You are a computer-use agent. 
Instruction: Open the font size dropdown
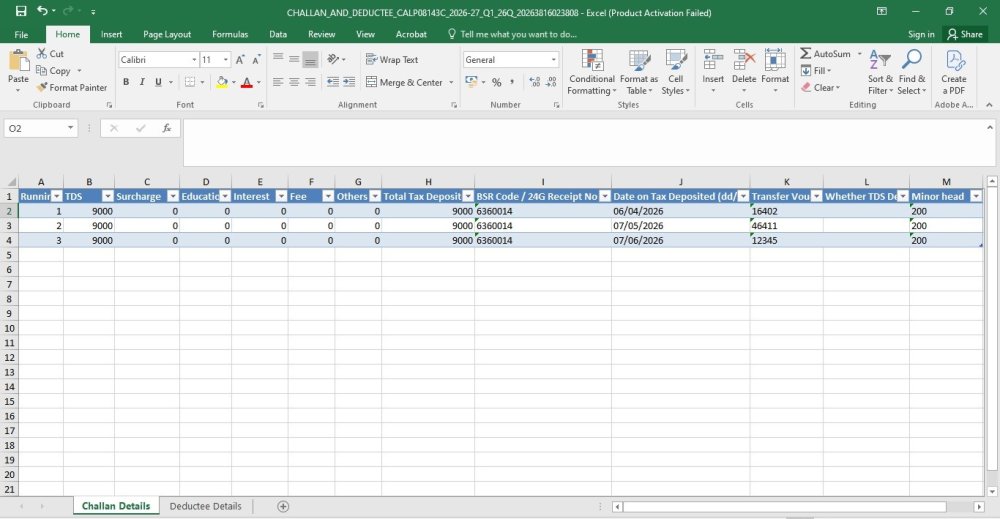[226, 60]
